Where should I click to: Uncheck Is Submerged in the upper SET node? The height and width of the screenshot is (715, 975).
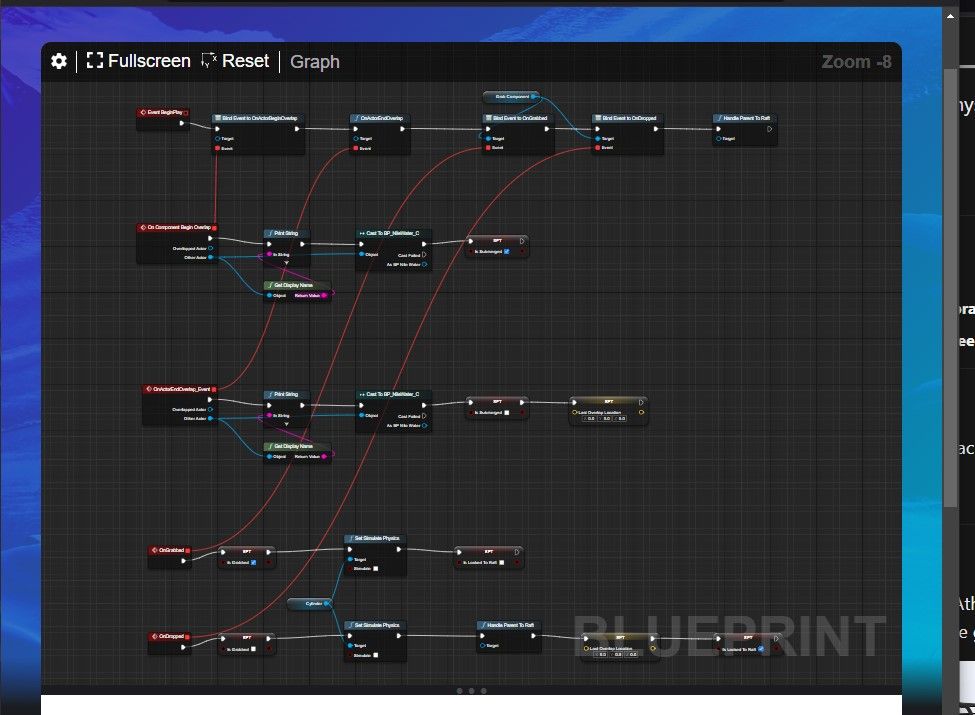507,252
